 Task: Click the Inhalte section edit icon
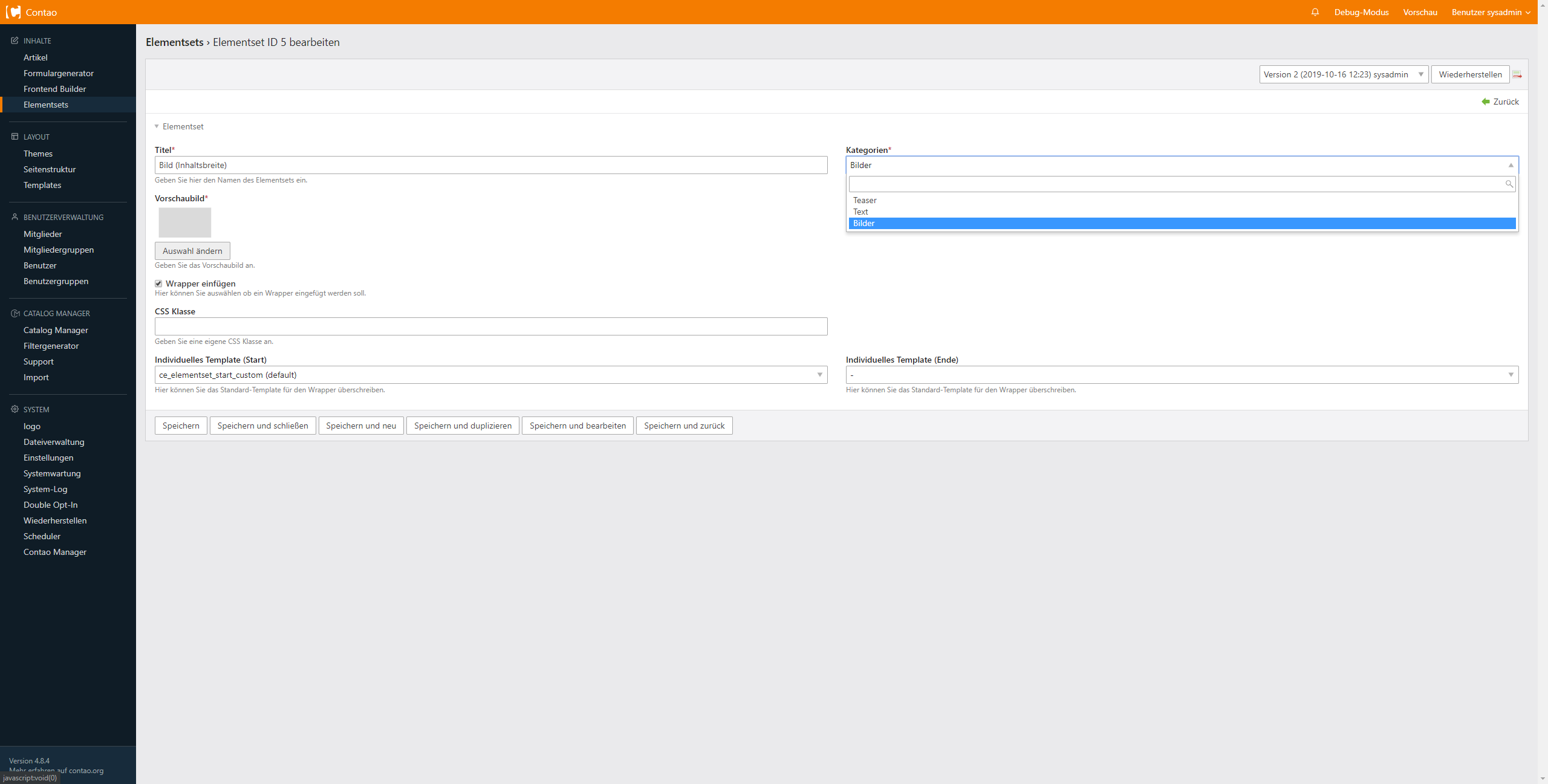click(x=15, y=40)
